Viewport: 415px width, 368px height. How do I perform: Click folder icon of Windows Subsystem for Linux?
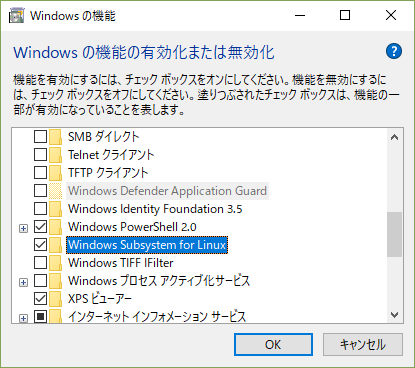click(x=55, y=245)
